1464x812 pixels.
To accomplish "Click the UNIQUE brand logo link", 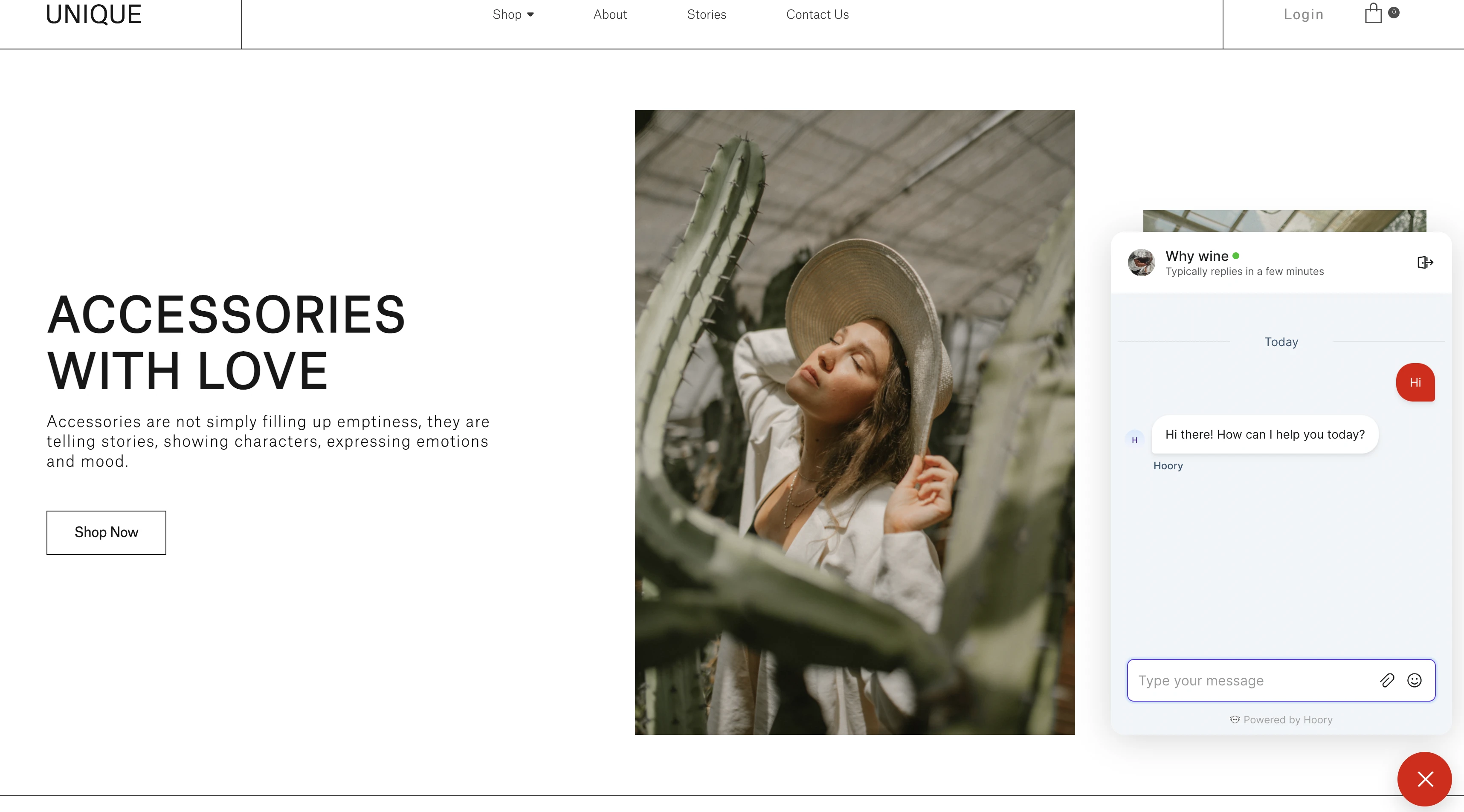I will 94,14.
